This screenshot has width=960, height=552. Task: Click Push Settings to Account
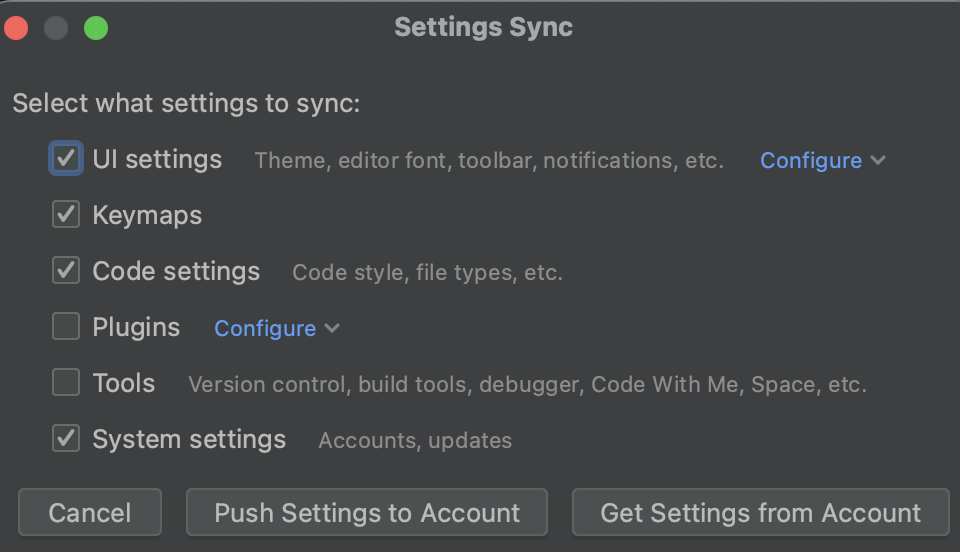(367, 513)
